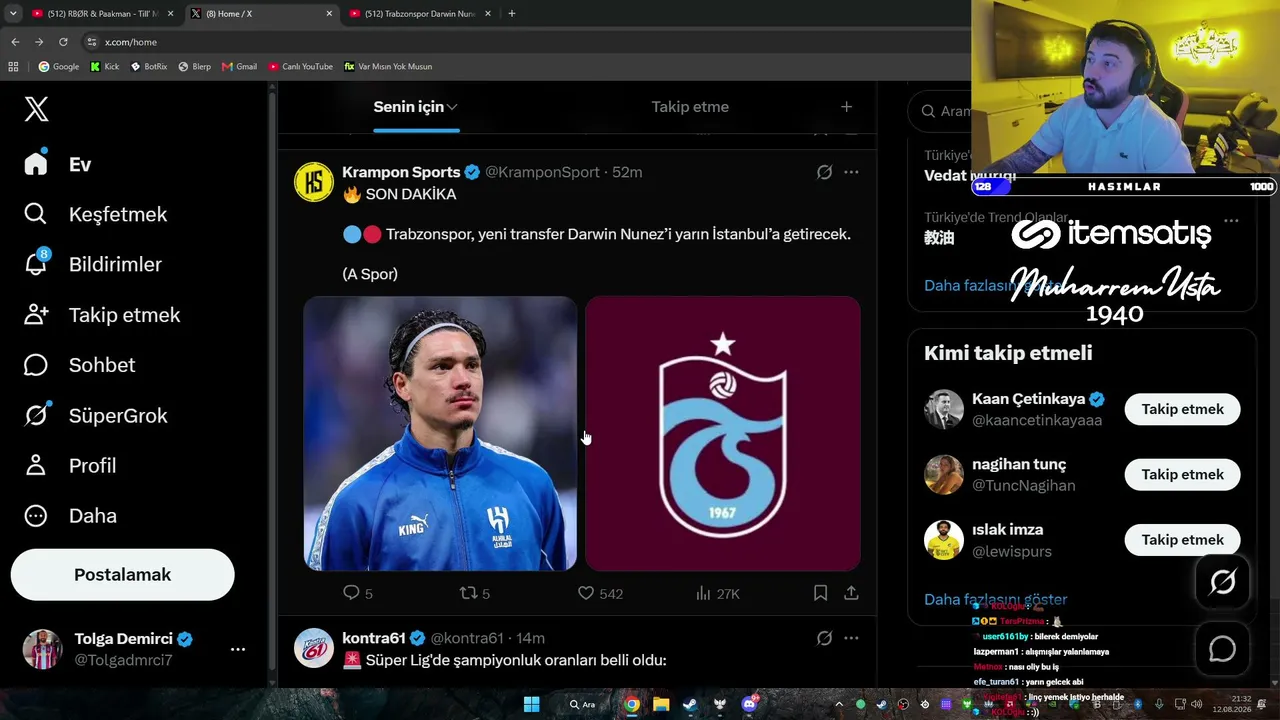This screenshot has width=1280, height=720.
Task: Open floating Grok button at right edge
Action: [1222, 581]
